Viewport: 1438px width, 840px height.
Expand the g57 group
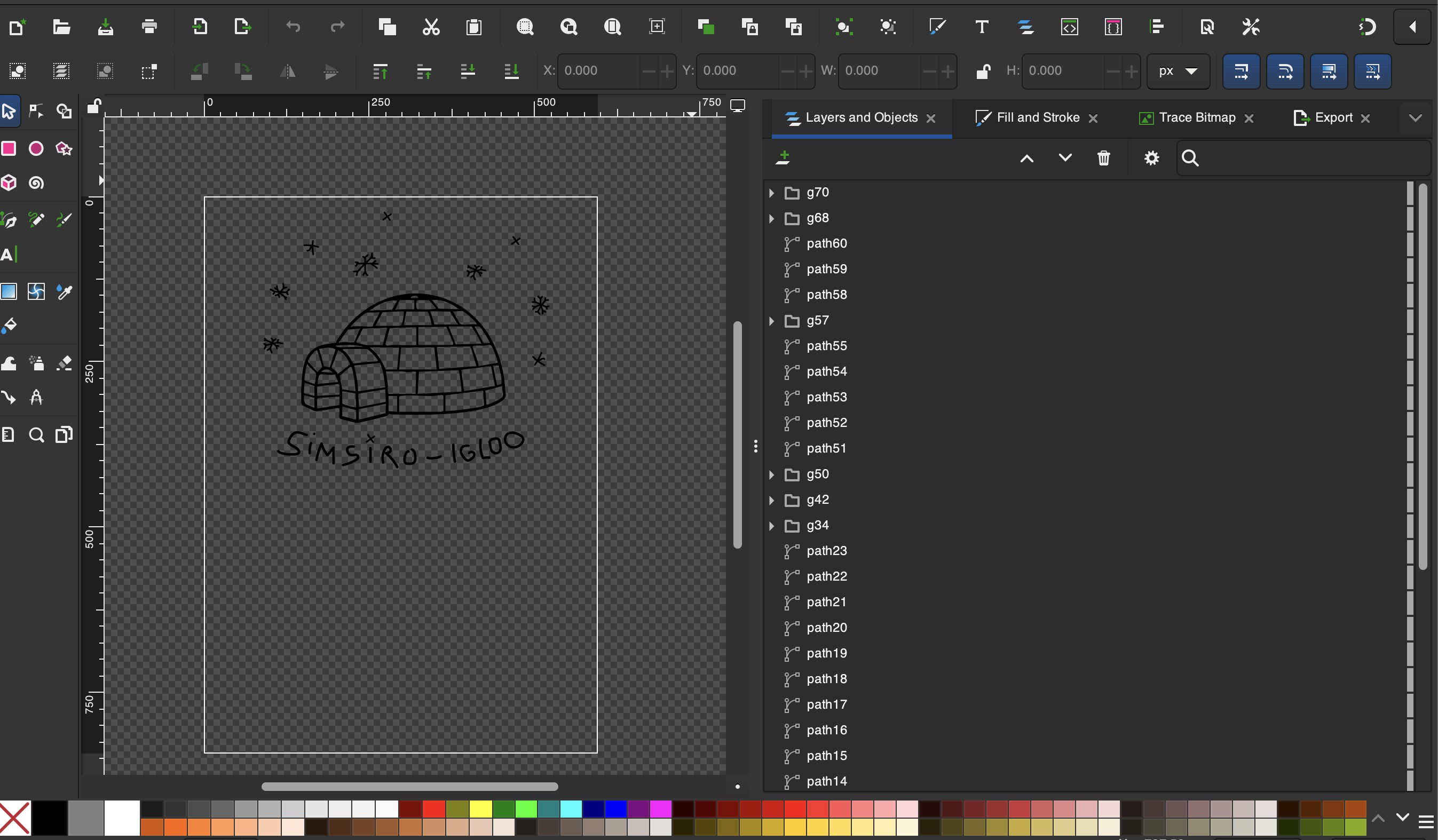[x=771, y=321]
